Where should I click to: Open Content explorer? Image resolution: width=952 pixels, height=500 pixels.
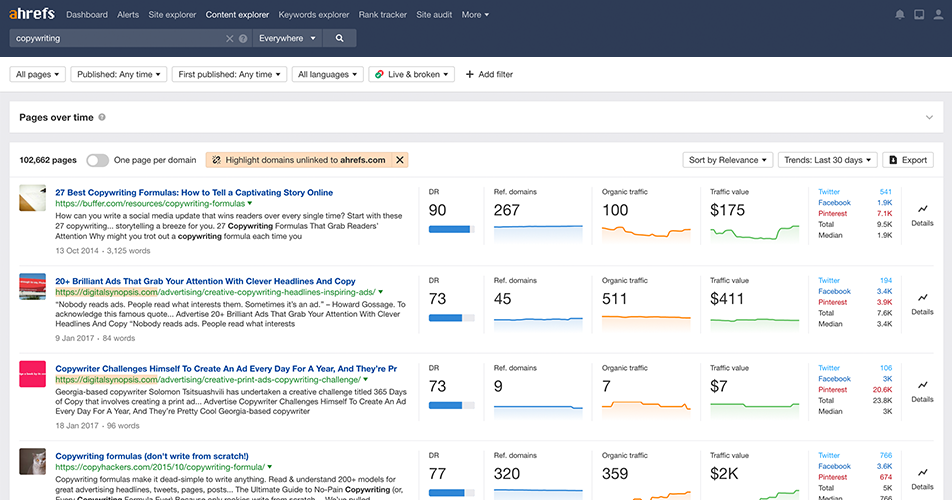click(x=237, y=15)
